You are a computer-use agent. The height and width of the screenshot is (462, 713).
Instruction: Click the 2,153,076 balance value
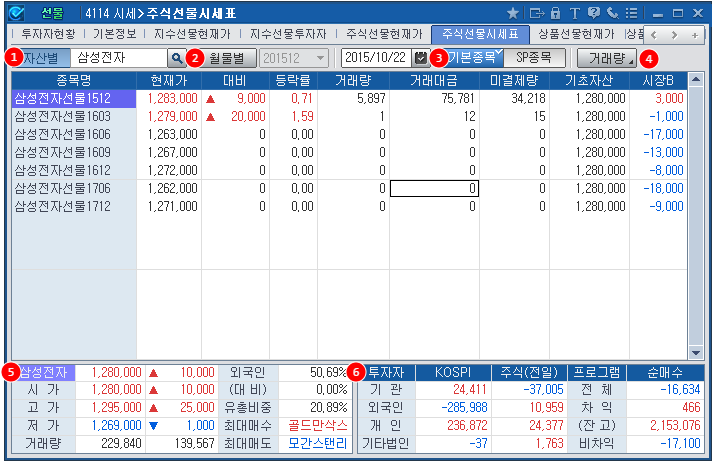click(x=675, y=426)
